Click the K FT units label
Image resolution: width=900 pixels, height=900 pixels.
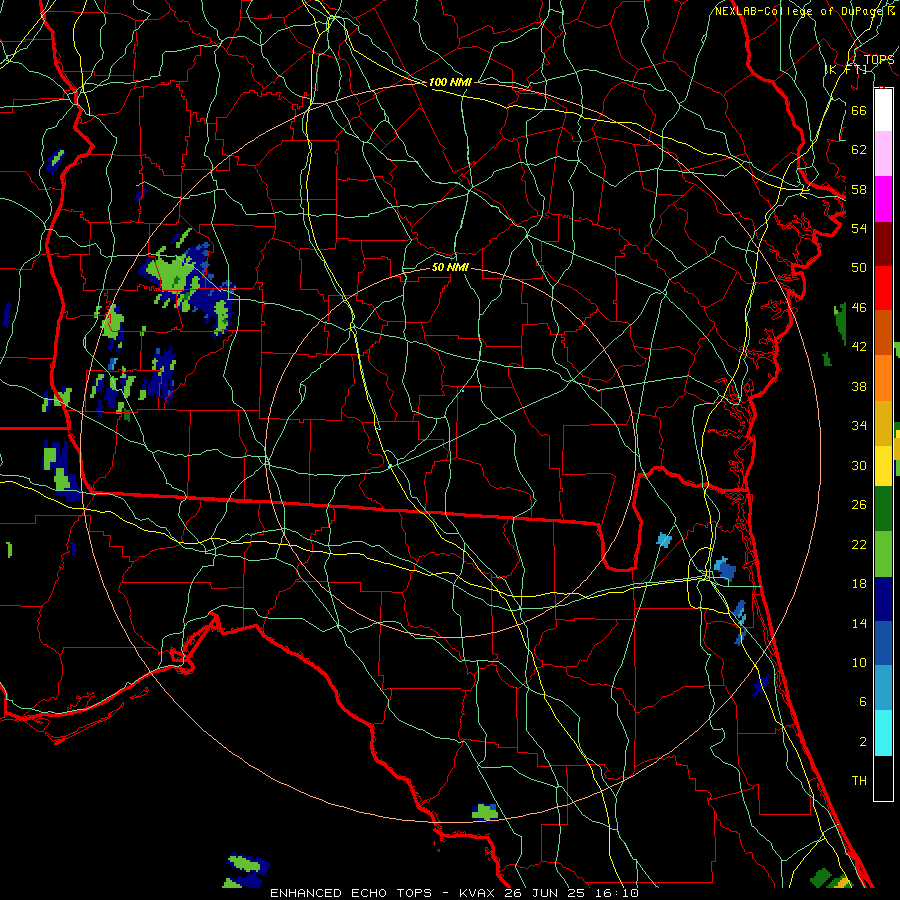tap(846, 70)
